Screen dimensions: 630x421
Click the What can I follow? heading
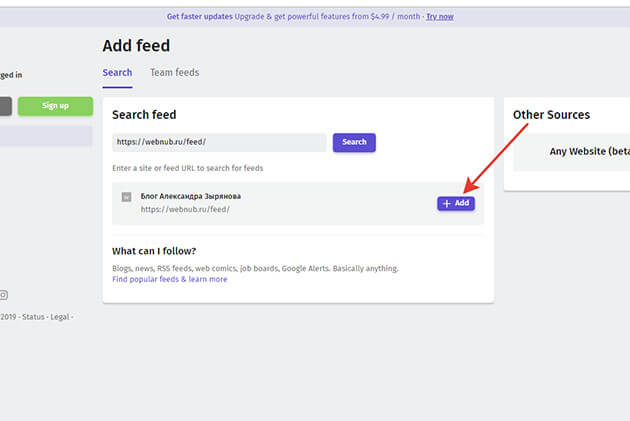(x=154, y=251)
